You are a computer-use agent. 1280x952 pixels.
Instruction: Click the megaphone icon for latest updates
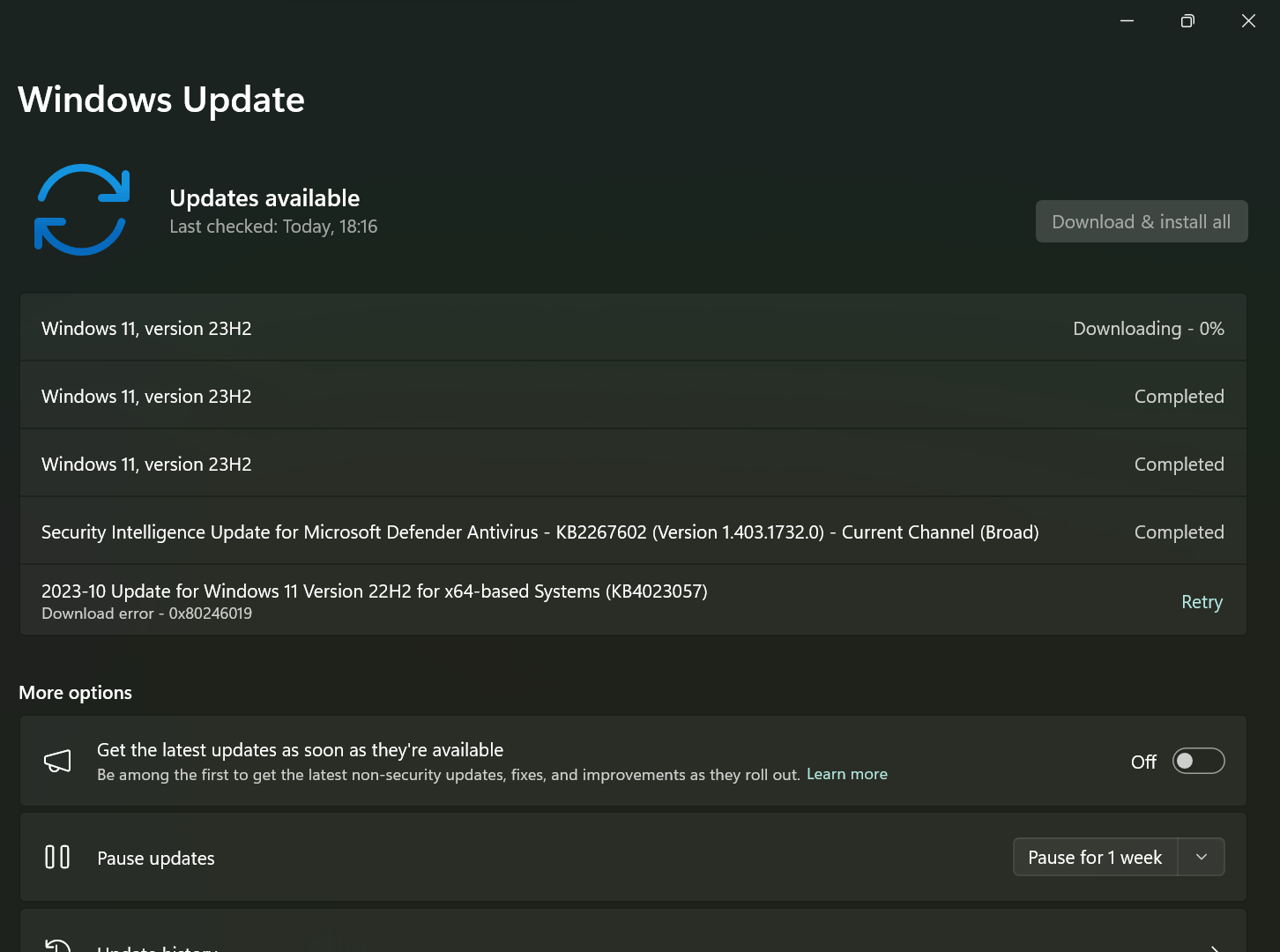click(57, 762)
